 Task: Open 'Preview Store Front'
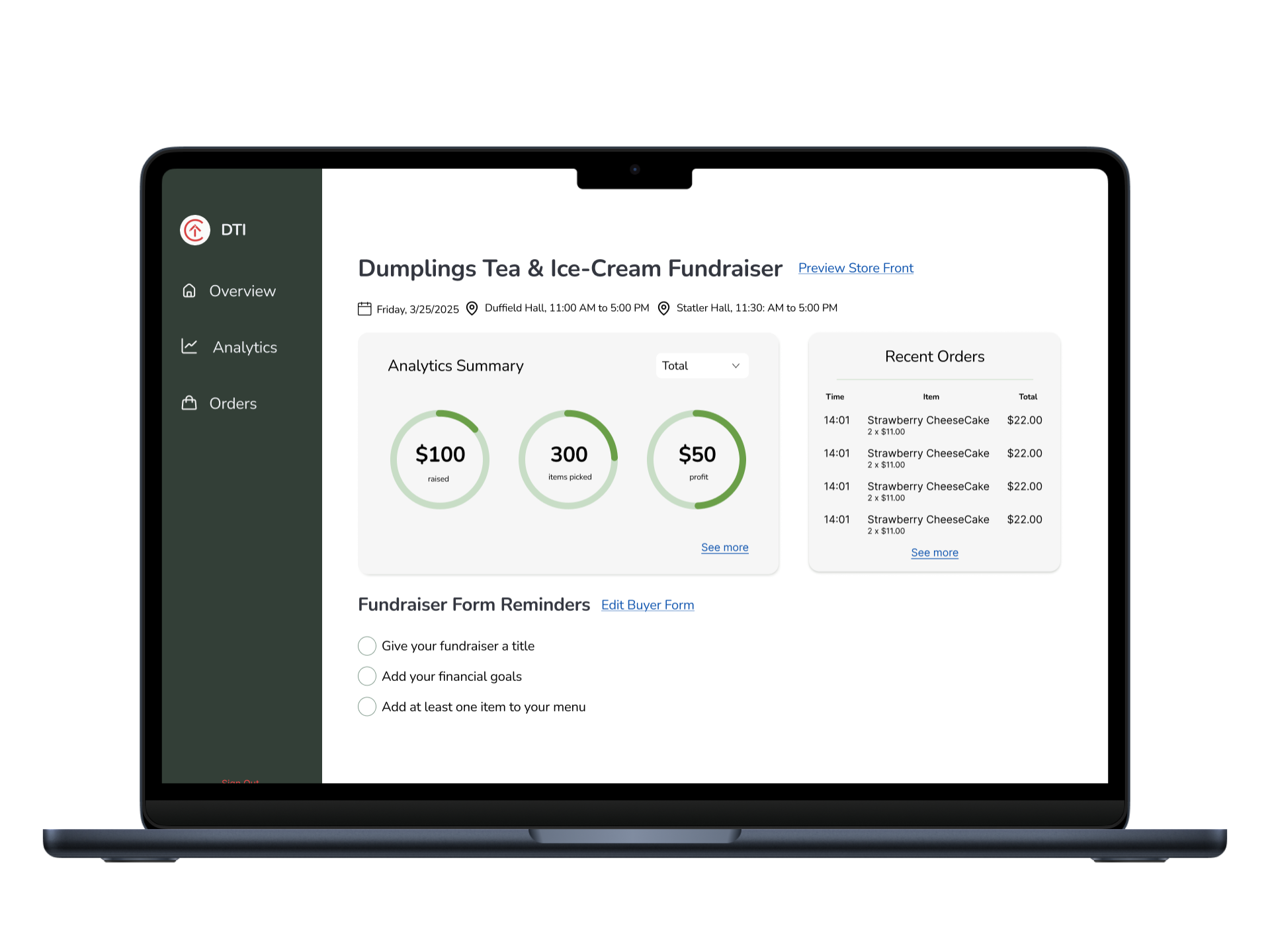pos(855,268)
